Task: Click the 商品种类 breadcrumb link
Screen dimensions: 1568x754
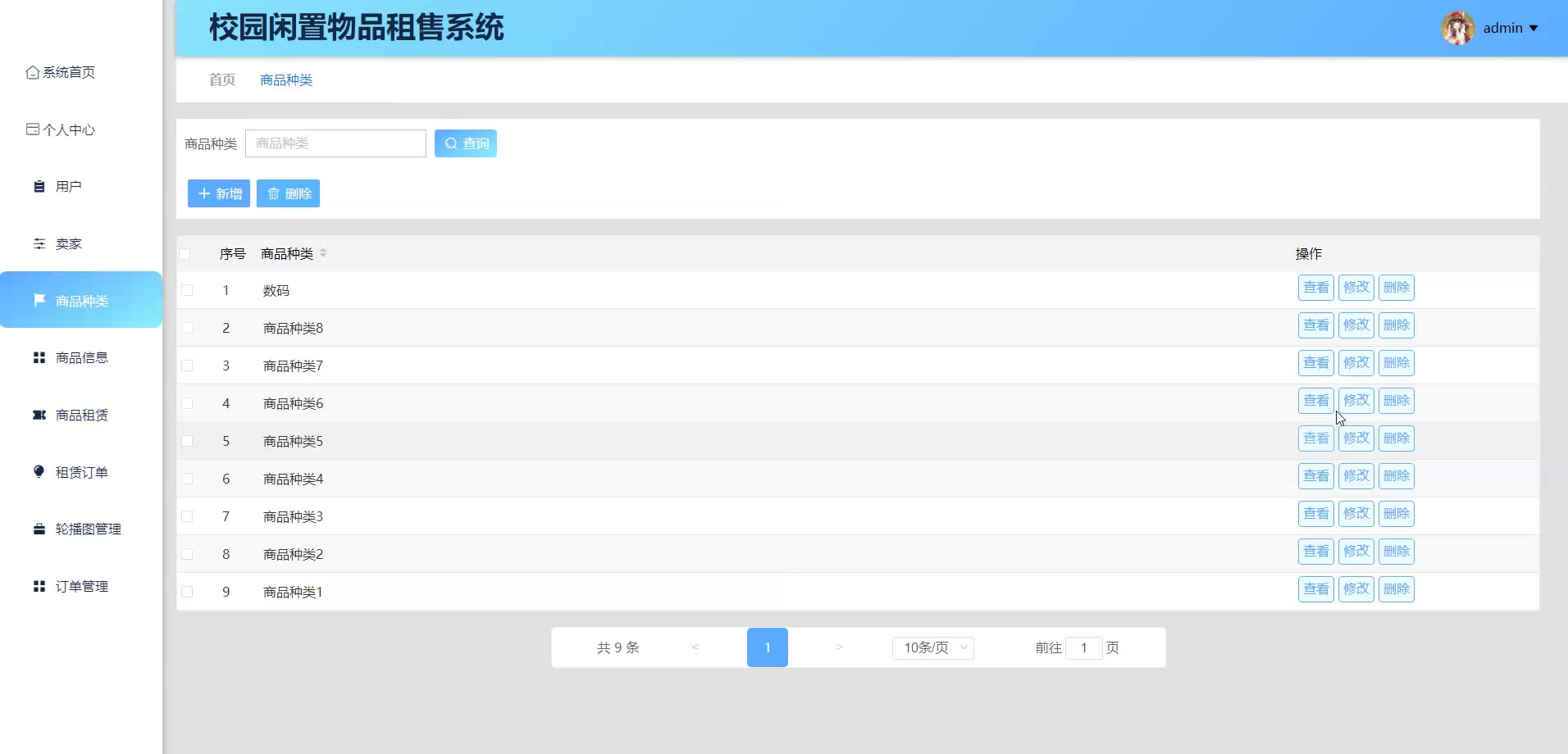Action: pyautogui.click(x=286, y=79)
